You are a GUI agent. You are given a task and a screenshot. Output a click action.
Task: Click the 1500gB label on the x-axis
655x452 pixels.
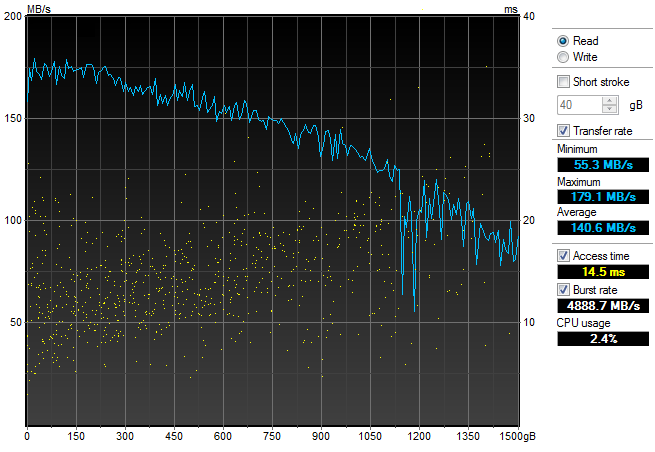[517, 437]
